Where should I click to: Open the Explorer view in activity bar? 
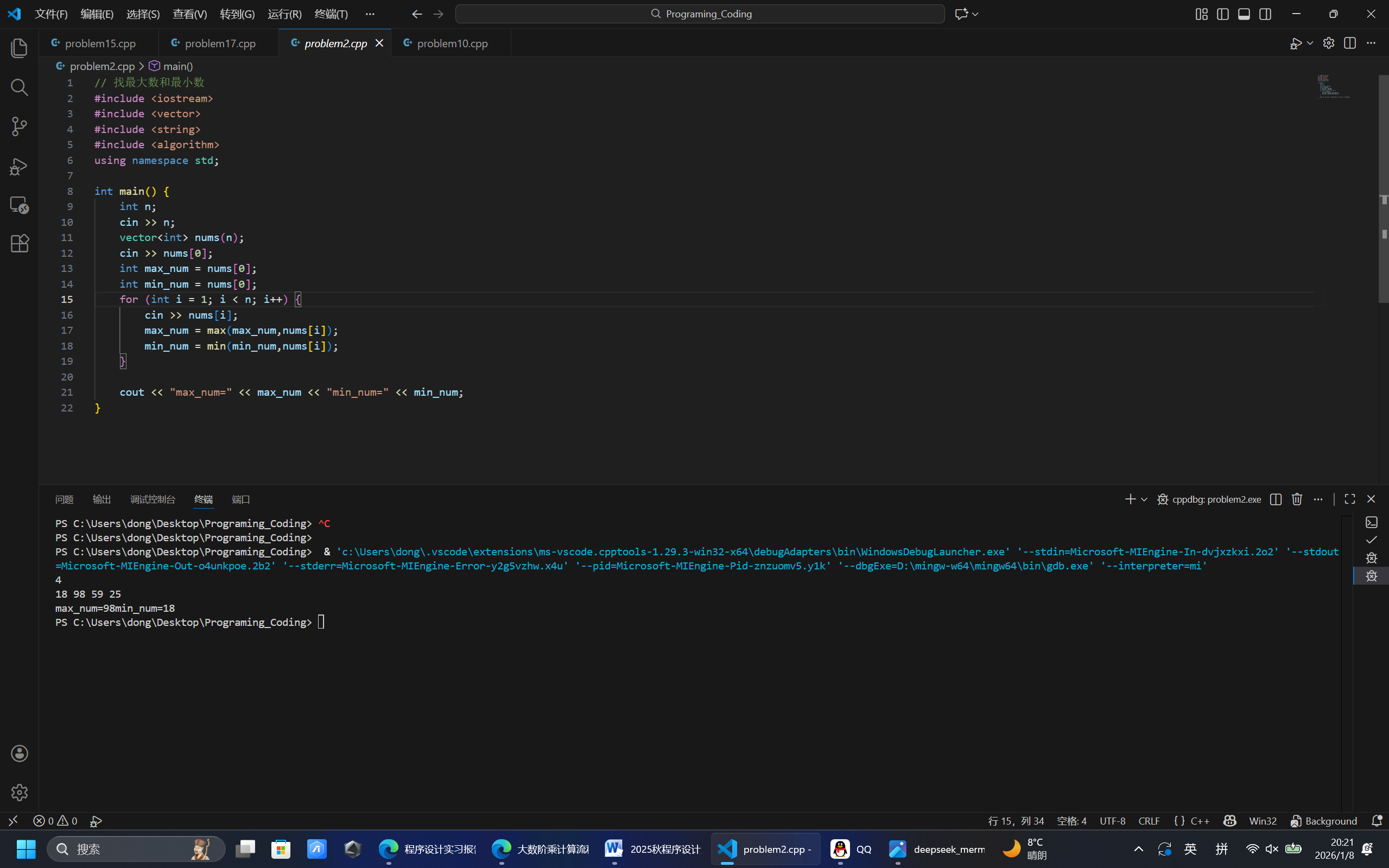coord(19,48)
